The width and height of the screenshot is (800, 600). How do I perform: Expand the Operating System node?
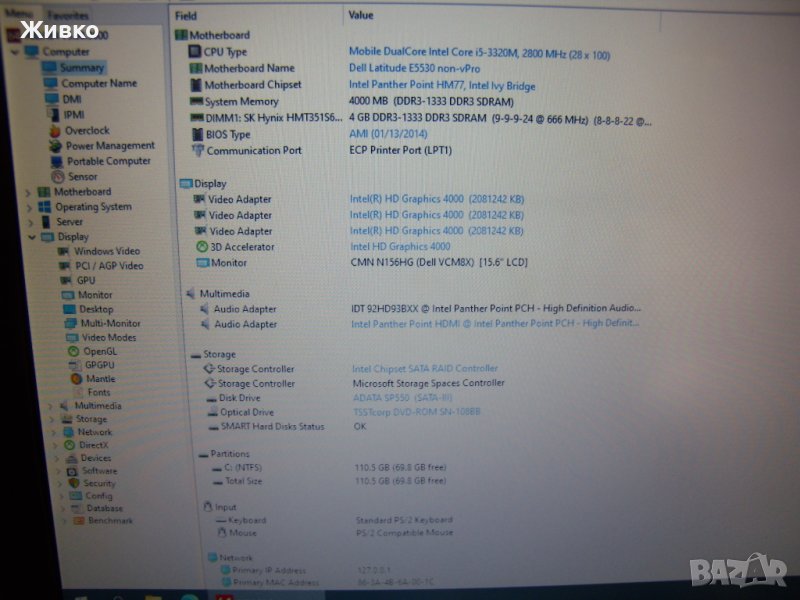(28, 207)
